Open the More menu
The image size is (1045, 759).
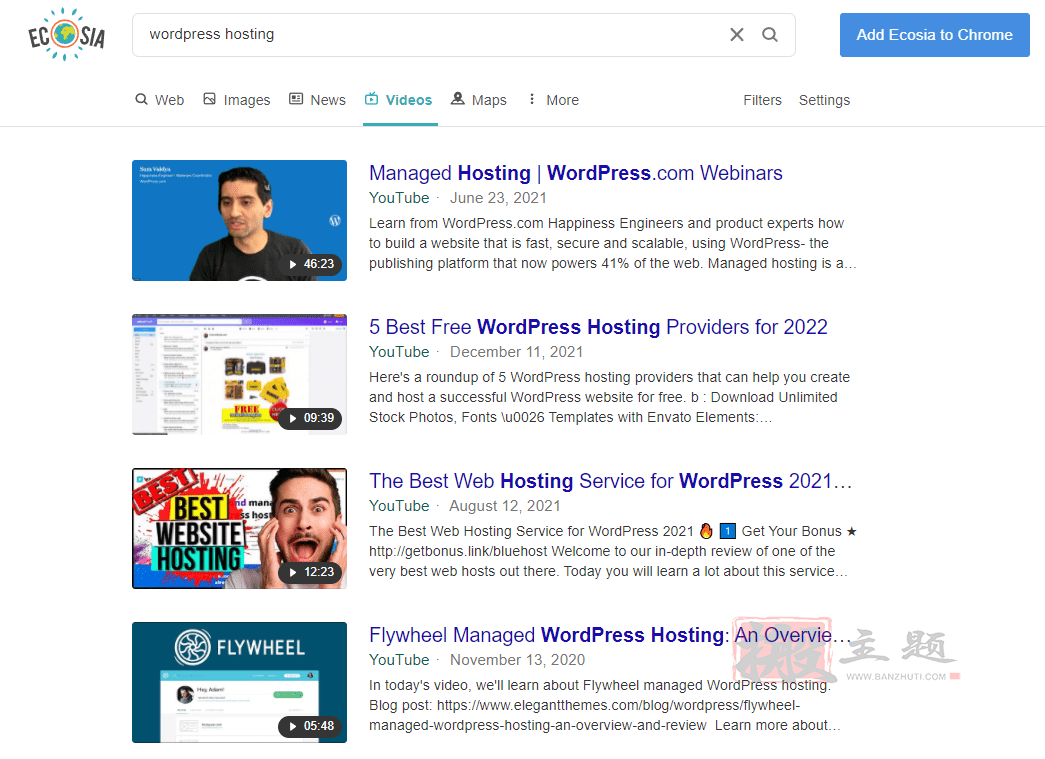click(554, 100)
